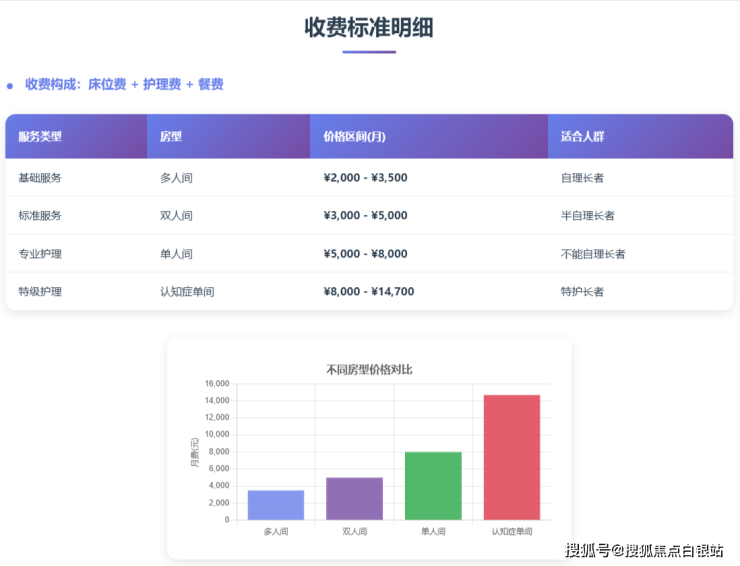Click the ¥8,000 - ¥14,700 price cell
This screenshot has height=566, width=740.
click(369, 292)
